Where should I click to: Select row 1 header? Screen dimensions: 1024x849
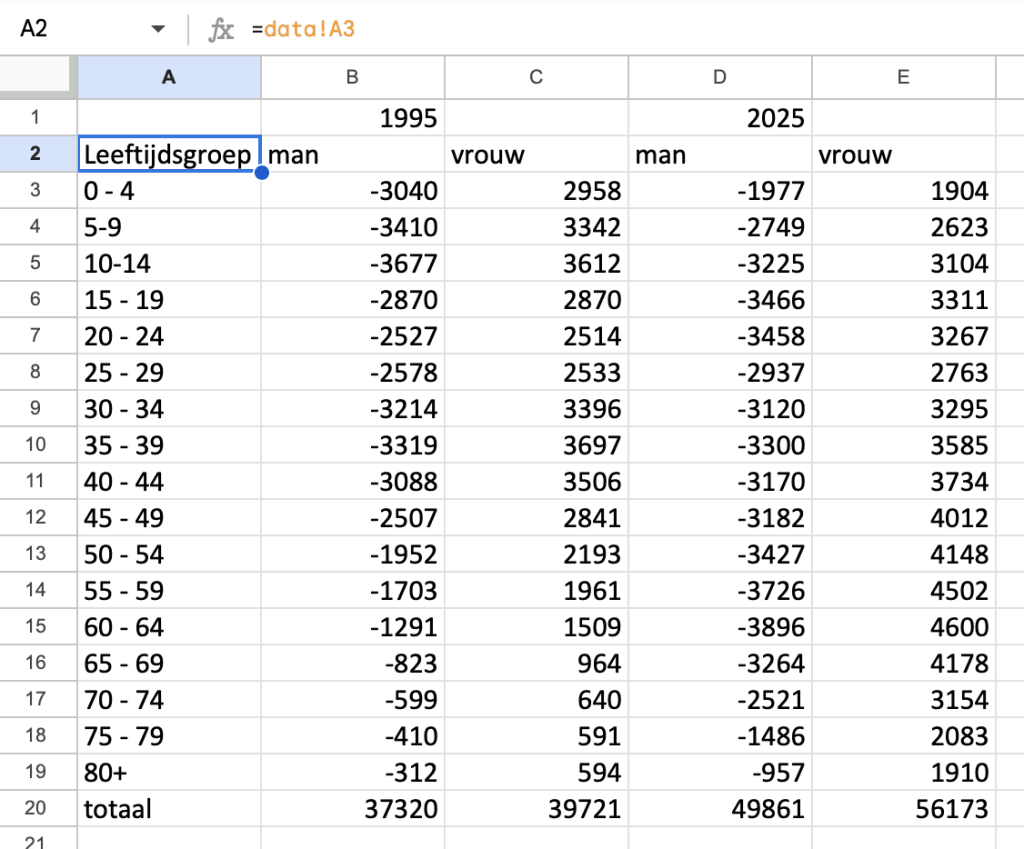[x=38, y=118]
